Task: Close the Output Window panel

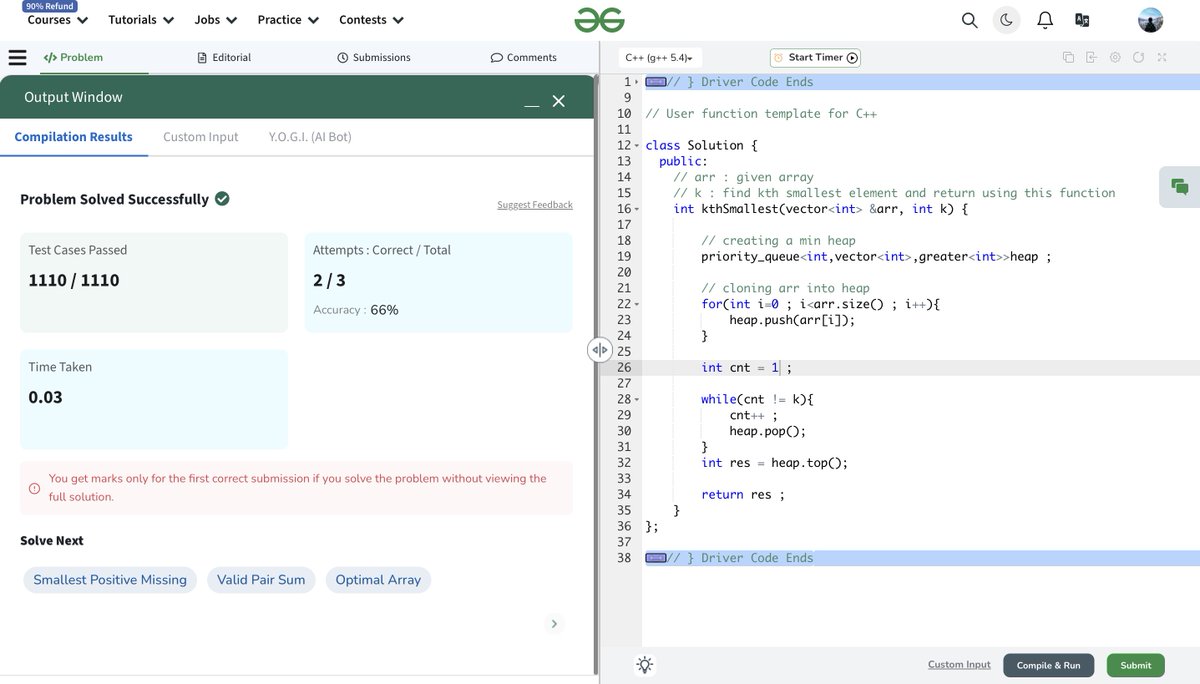Action: 559,101
